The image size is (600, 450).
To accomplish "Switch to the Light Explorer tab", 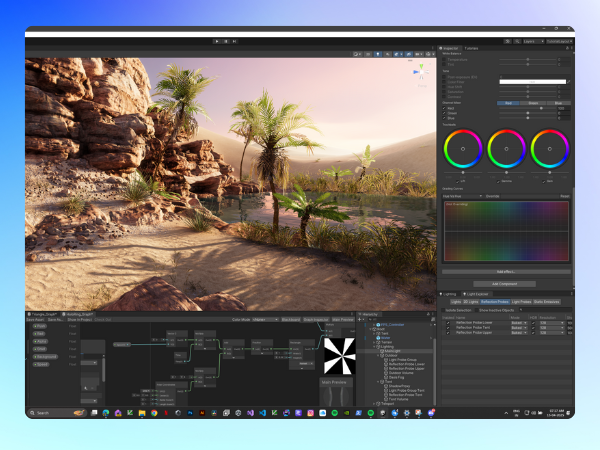I will (476, 294).
